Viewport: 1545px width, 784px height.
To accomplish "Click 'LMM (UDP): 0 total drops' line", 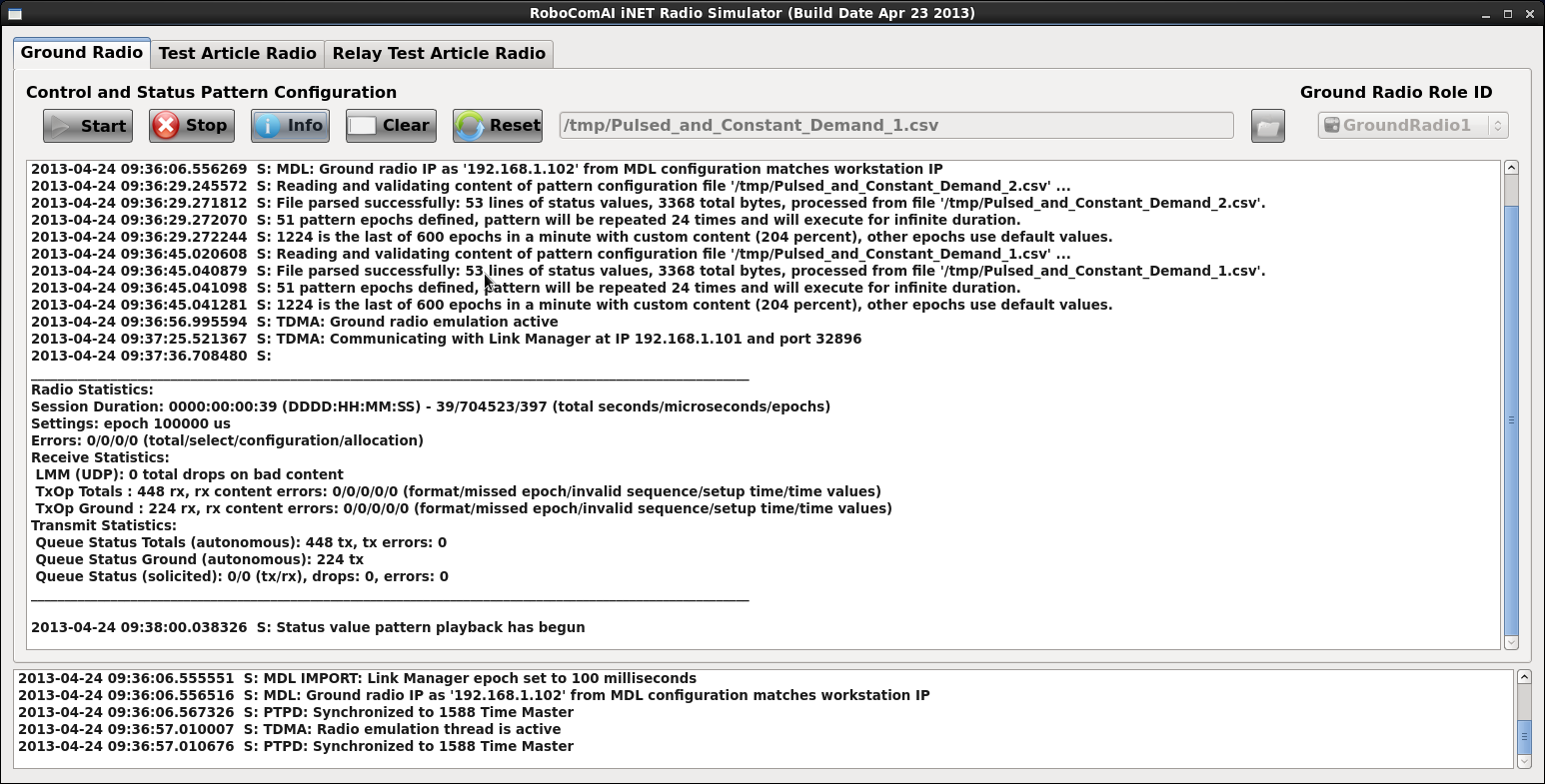I will pyautogui.click(x=190, y=474).
